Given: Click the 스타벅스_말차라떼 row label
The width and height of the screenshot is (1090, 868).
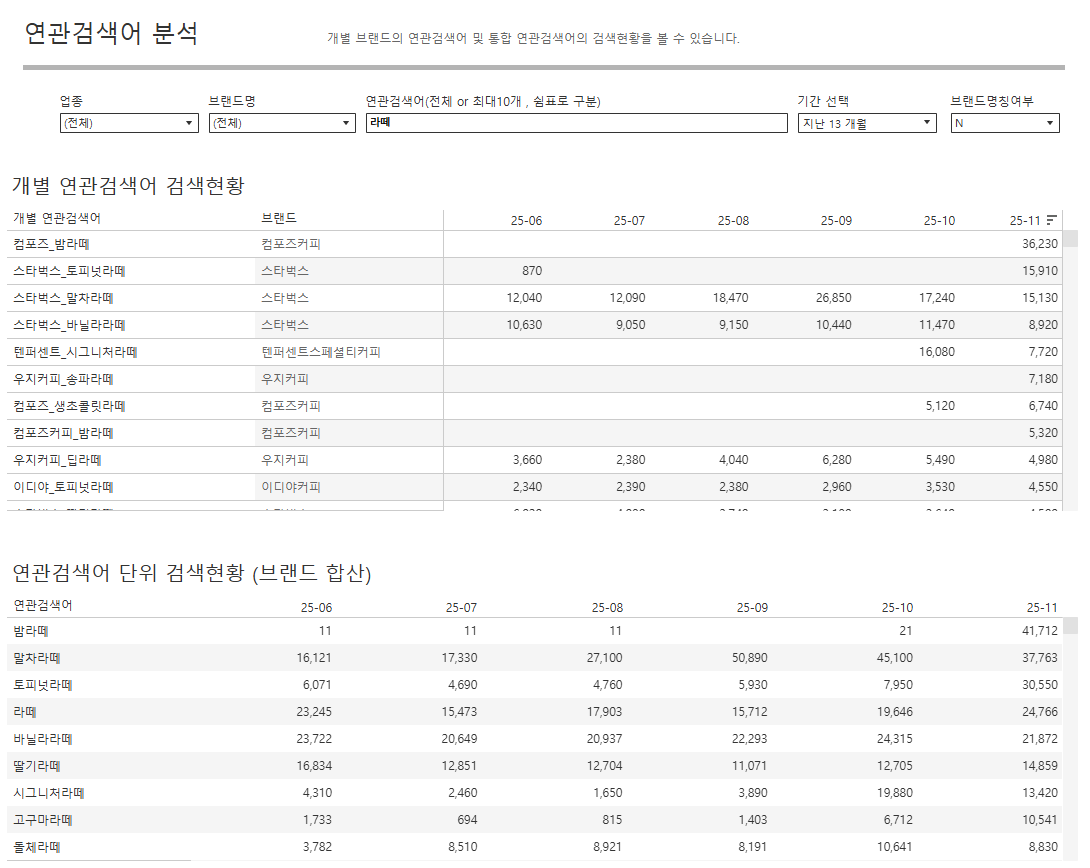Looking at the screenshot, I should coord(63,298).
